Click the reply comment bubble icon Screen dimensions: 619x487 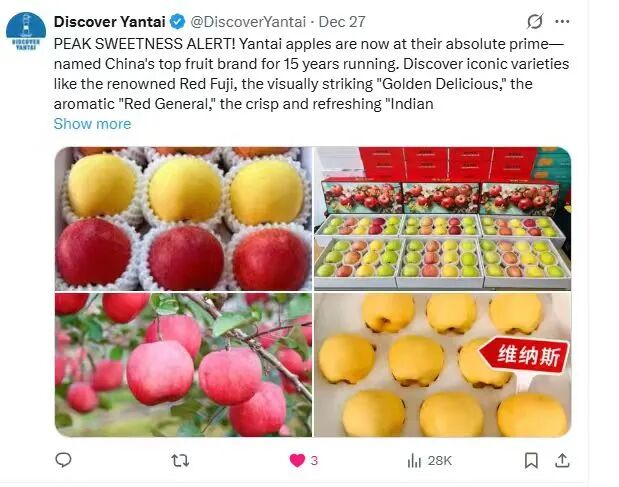[x=63, y=460]
